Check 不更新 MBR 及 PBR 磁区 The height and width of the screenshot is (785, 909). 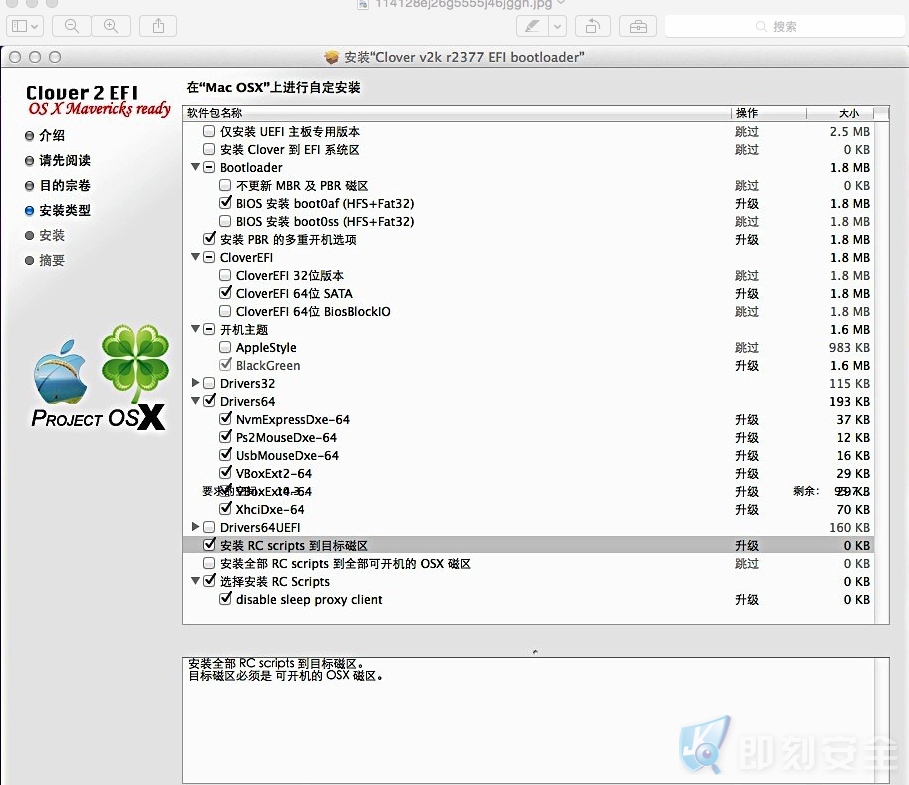click(225, 185)
